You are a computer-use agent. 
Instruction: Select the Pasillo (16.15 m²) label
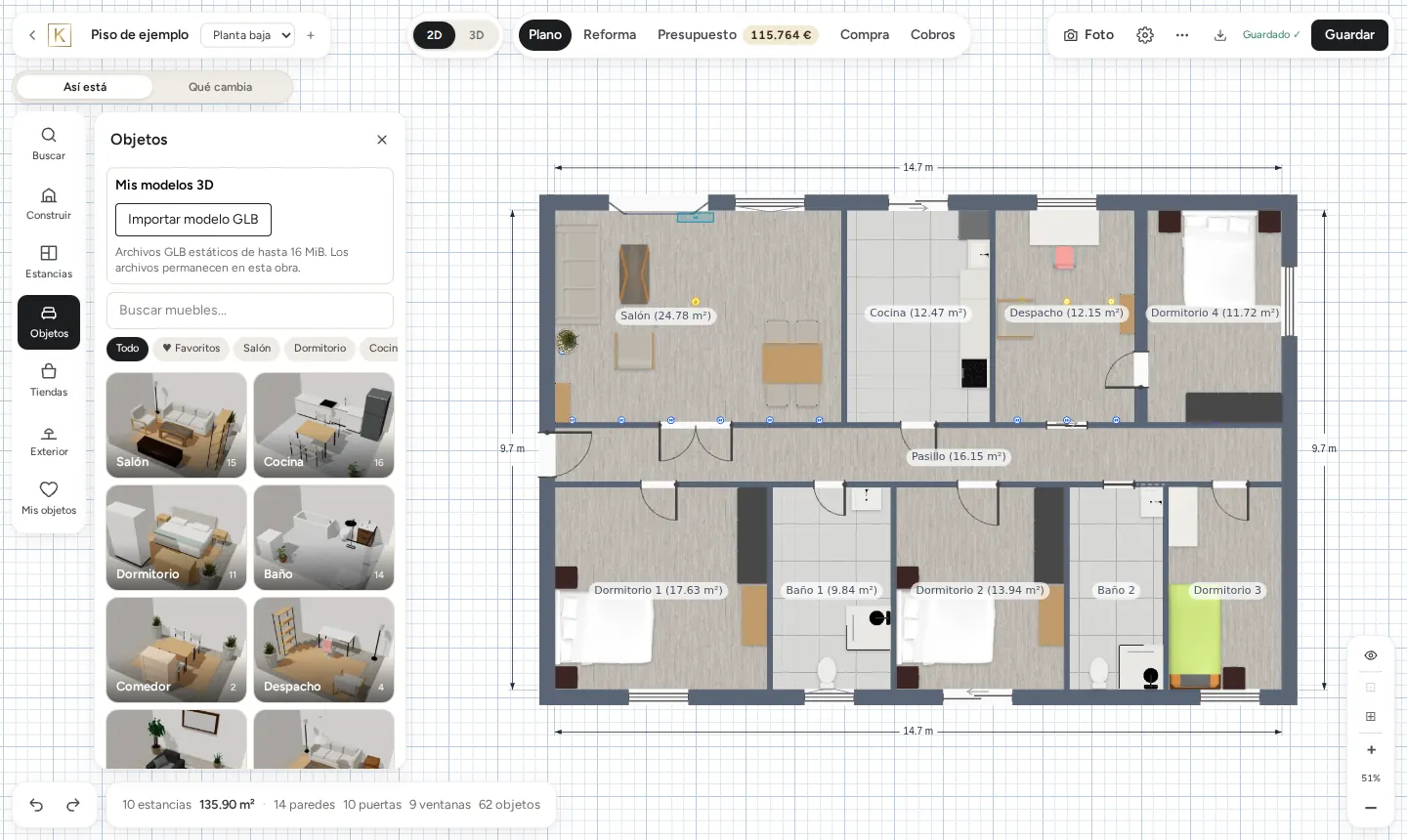click(958, 457)
